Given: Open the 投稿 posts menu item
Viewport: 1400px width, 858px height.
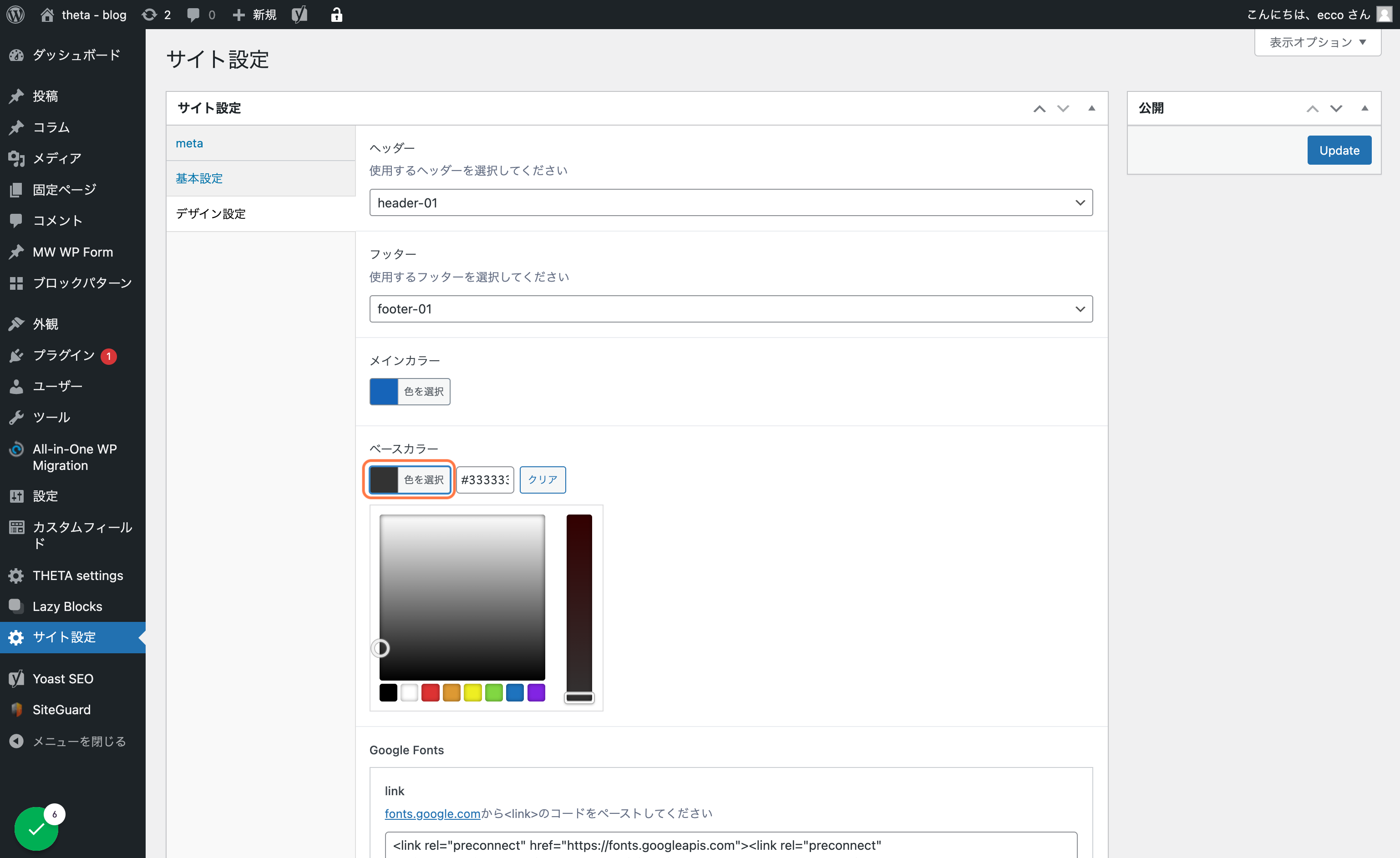Looking at the screenshot, I should click(73, 96).
